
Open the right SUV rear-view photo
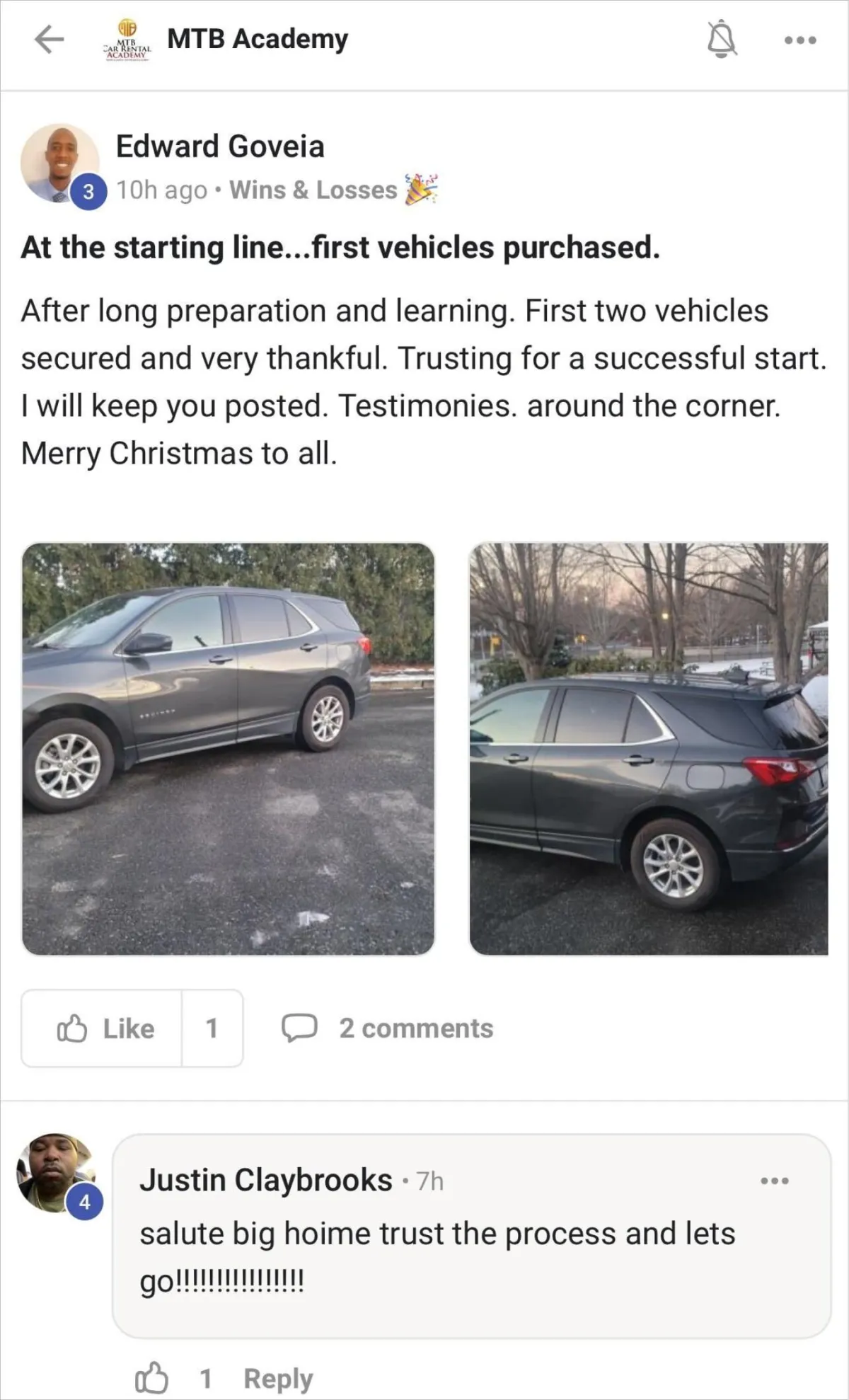click(x=649, y=749)
